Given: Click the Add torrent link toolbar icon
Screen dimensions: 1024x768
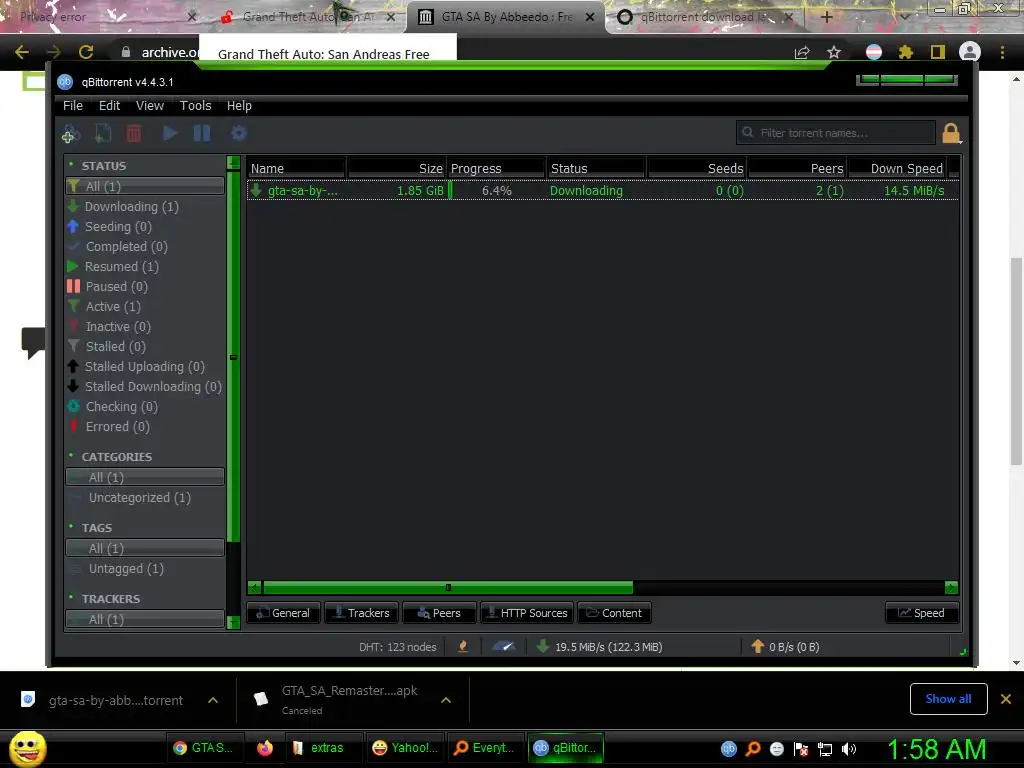Looking at the screenshot, I should [71, 133].
